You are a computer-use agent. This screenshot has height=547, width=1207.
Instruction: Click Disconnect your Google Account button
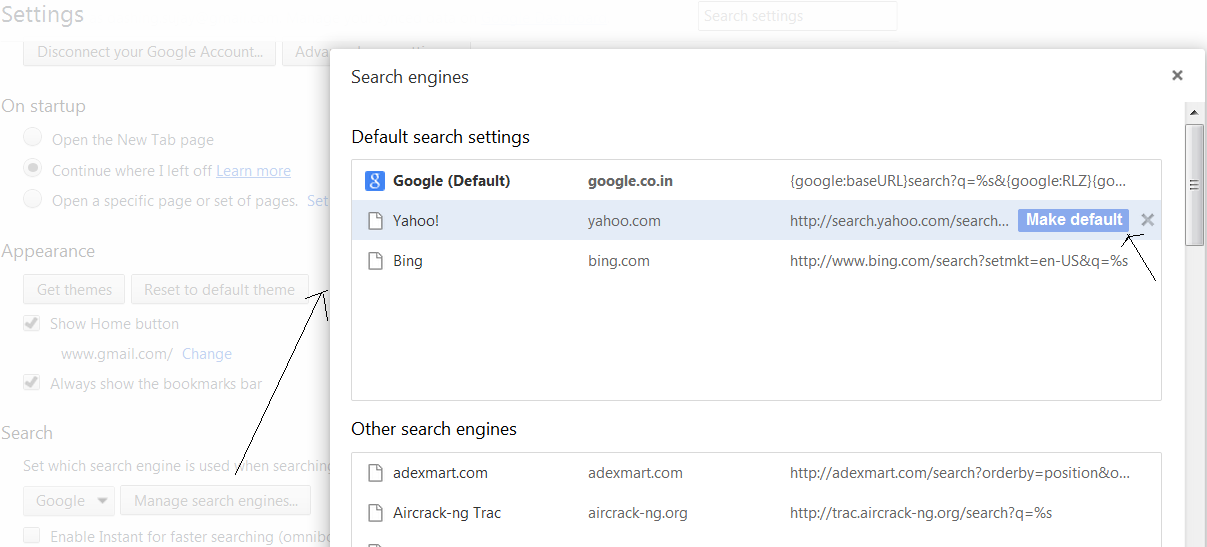(x=149, y=52)
